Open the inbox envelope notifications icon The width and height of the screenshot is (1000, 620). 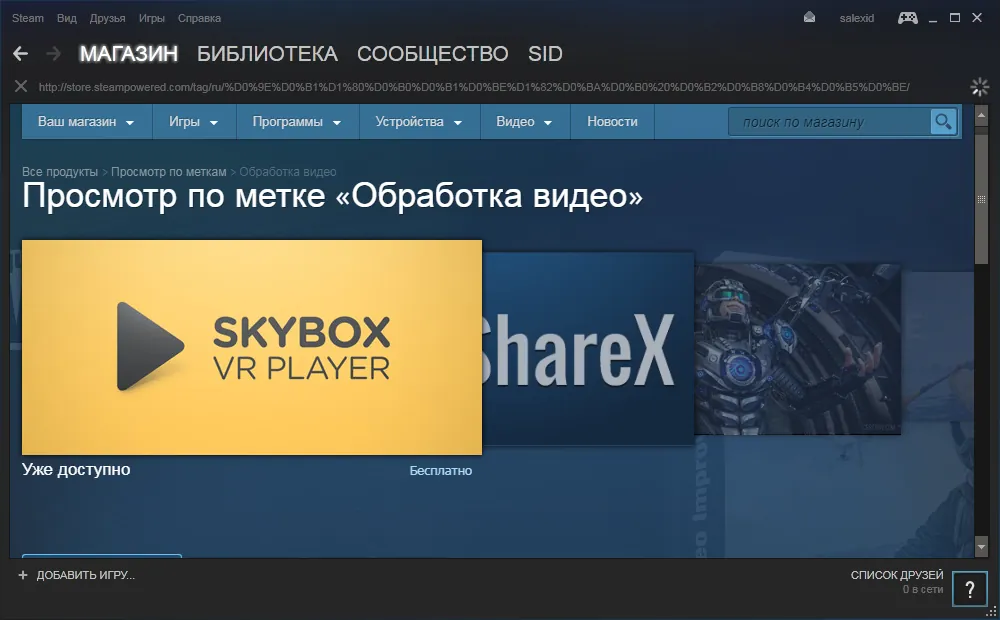point(809,18)
